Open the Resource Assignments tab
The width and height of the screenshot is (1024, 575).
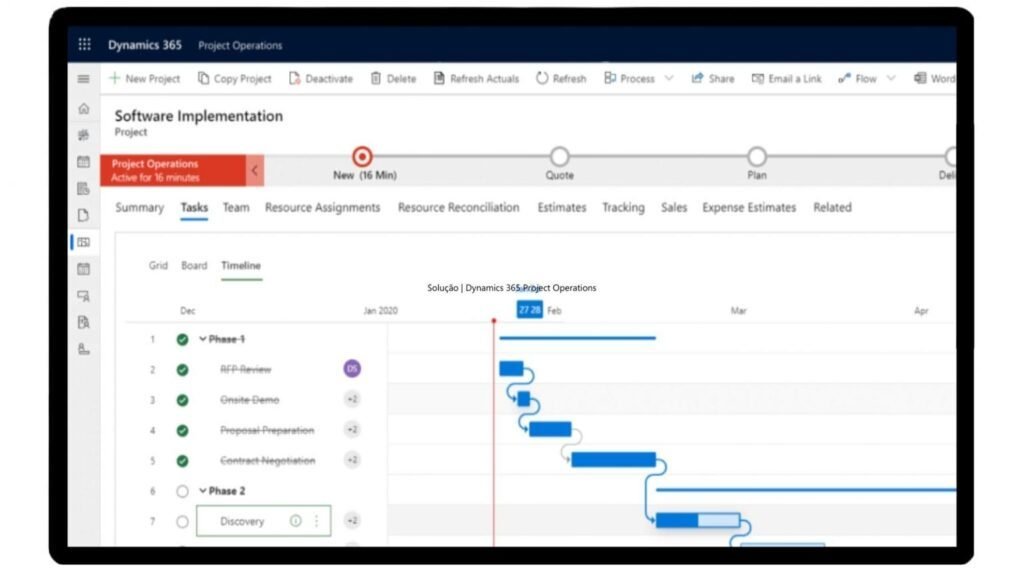322,208
